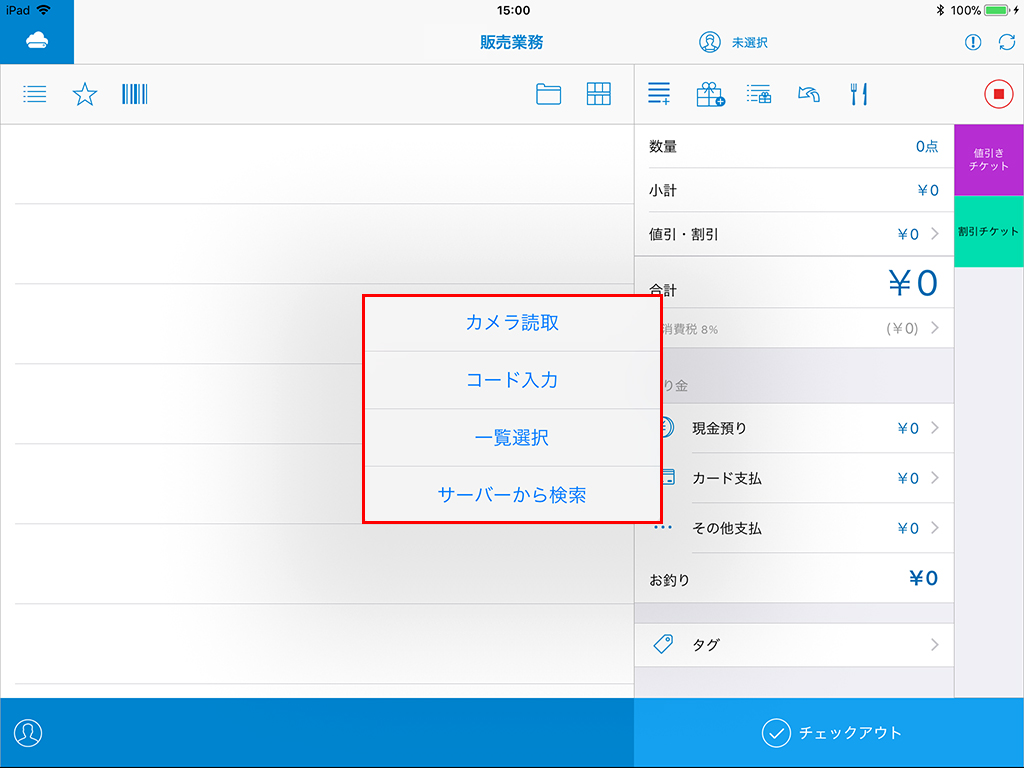Viewport: 1024px width, 768px height.
Task: Switch to grid layout icon
Action: [x=598, y=94]
